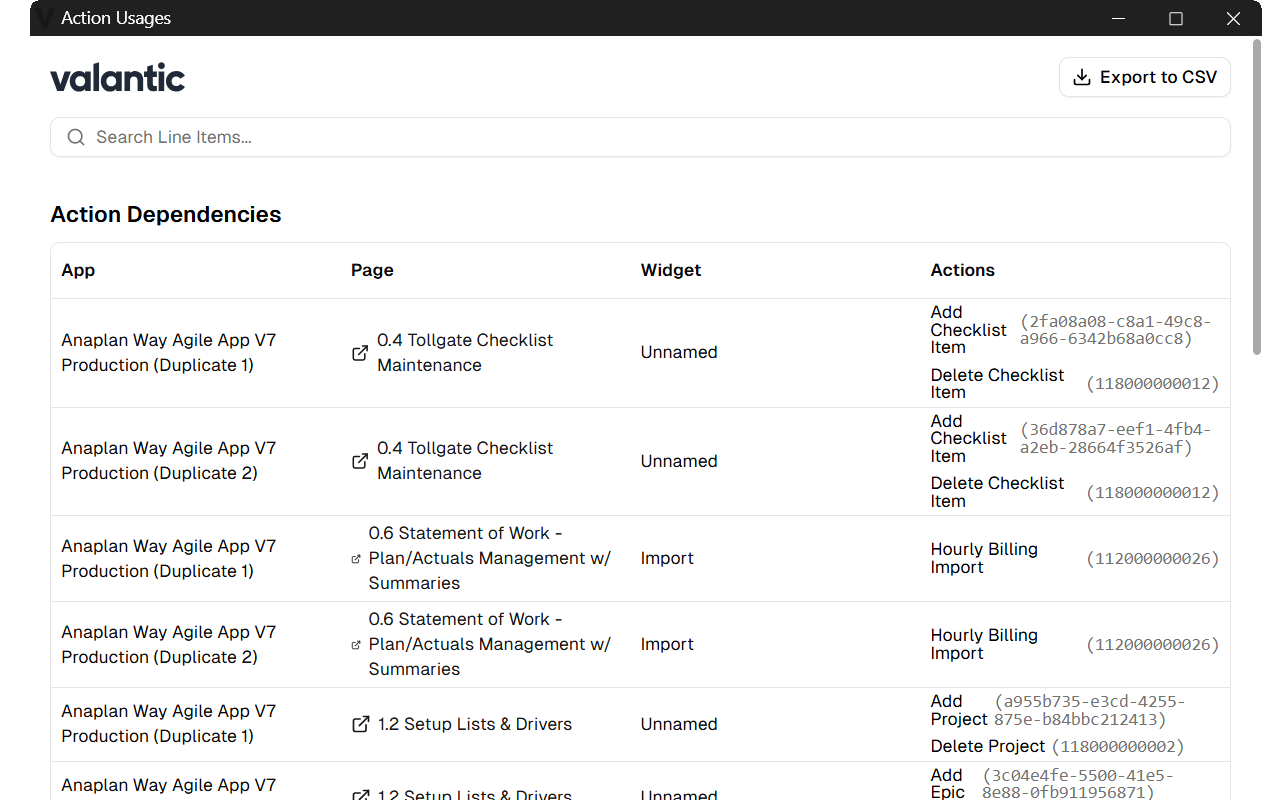Select Hourly Billing Import in Duplicate 1 row

coord(984,558)
